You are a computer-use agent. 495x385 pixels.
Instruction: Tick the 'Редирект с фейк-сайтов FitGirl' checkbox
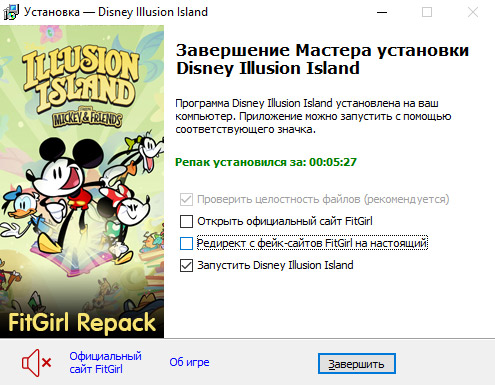pos(186,243)
